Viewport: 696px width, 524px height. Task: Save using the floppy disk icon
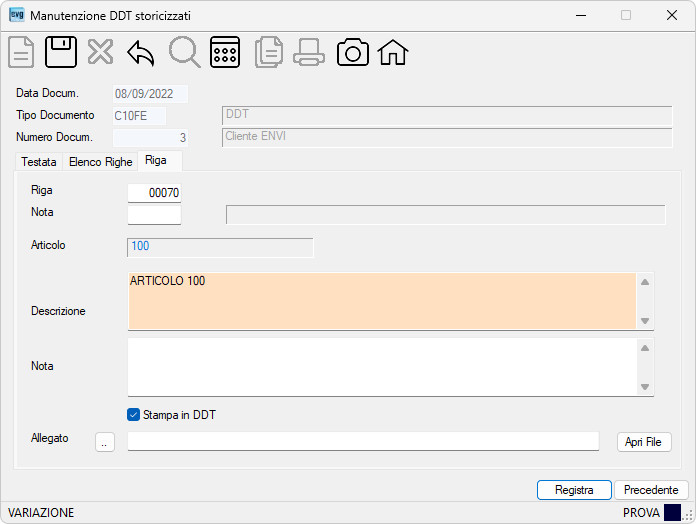click(61, 52)
